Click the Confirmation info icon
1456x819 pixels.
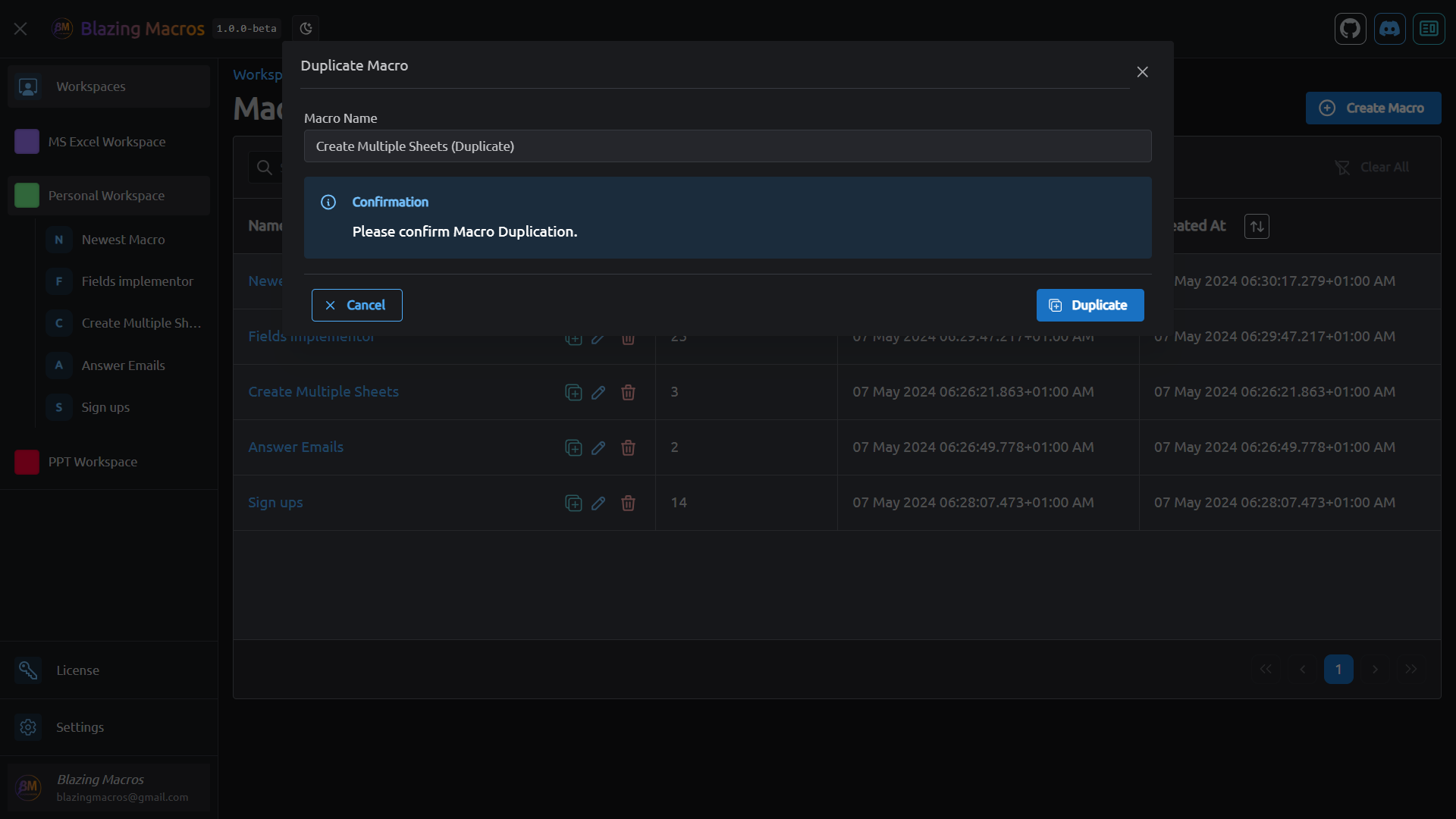328,202
